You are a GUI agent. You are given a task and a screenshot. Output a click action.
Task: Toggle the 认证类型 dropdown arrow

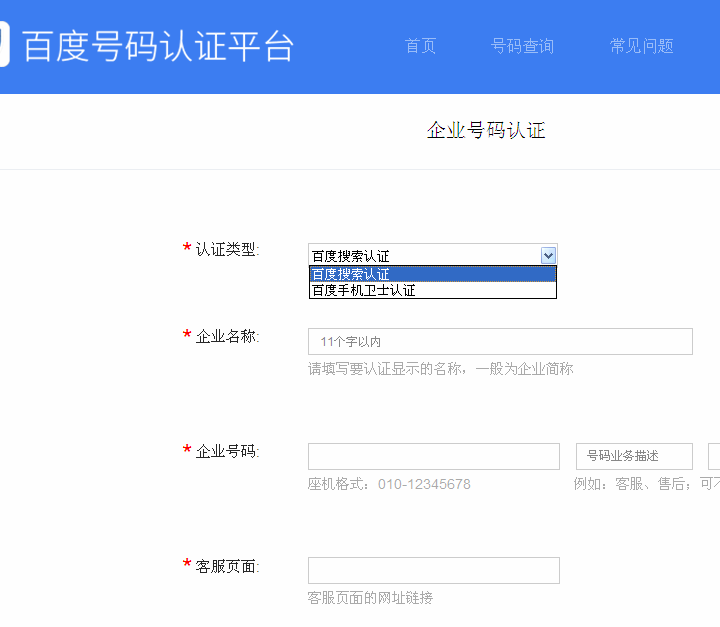click(548, 255)
